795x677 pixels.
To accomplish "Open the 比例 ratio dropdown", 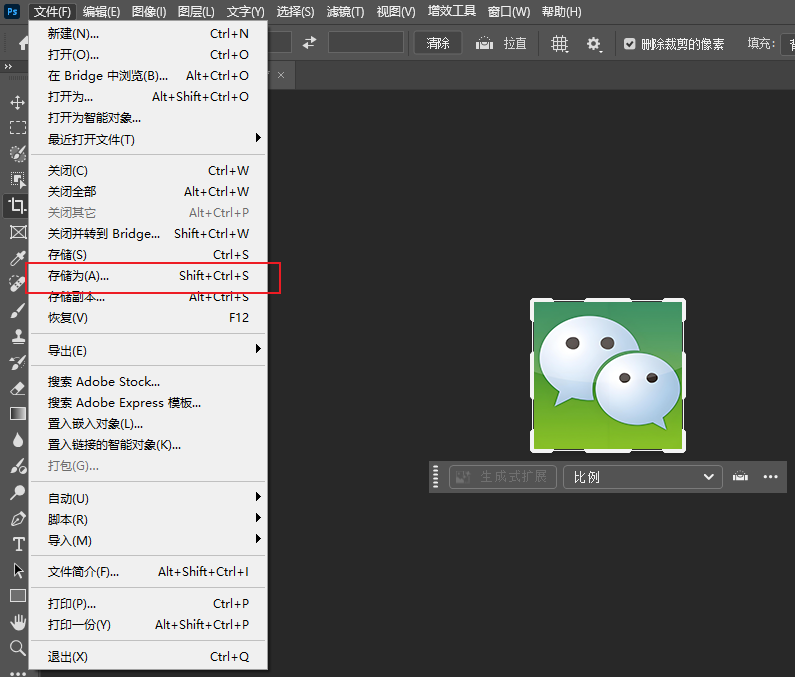I will (x=642, y=477).
